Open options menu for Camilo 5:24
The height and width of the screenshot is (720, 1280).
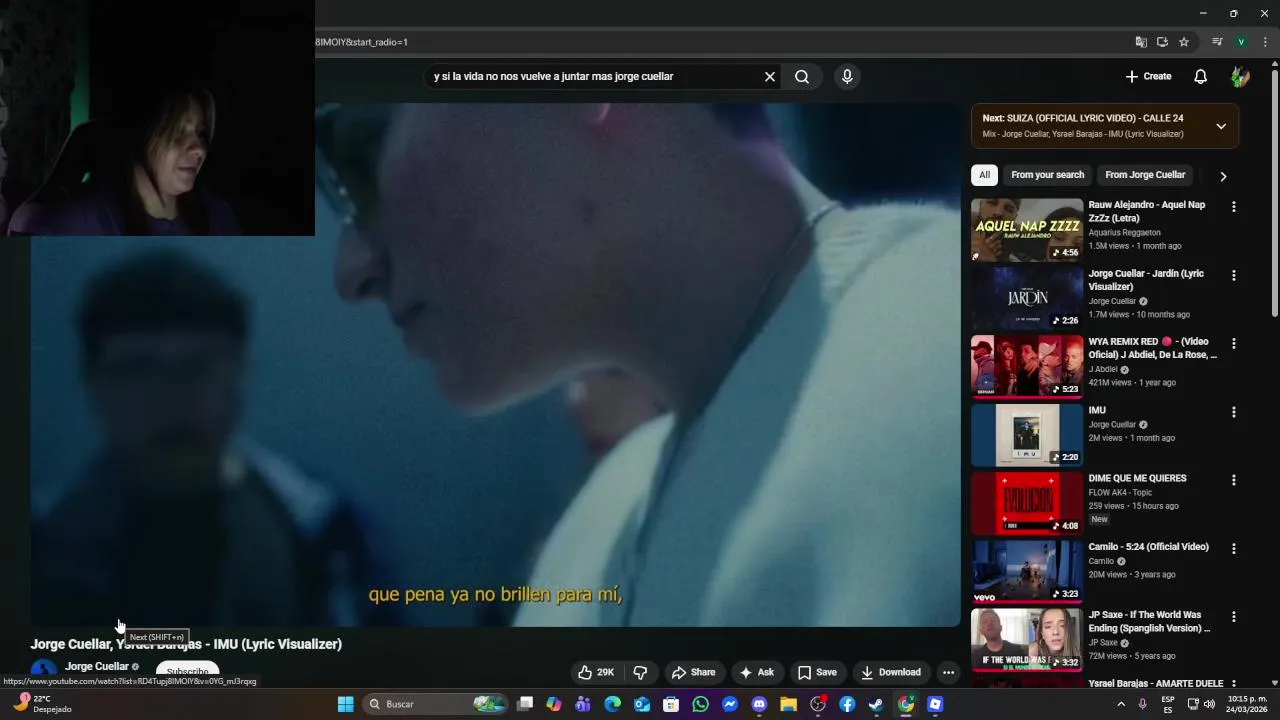(1234, 549)
